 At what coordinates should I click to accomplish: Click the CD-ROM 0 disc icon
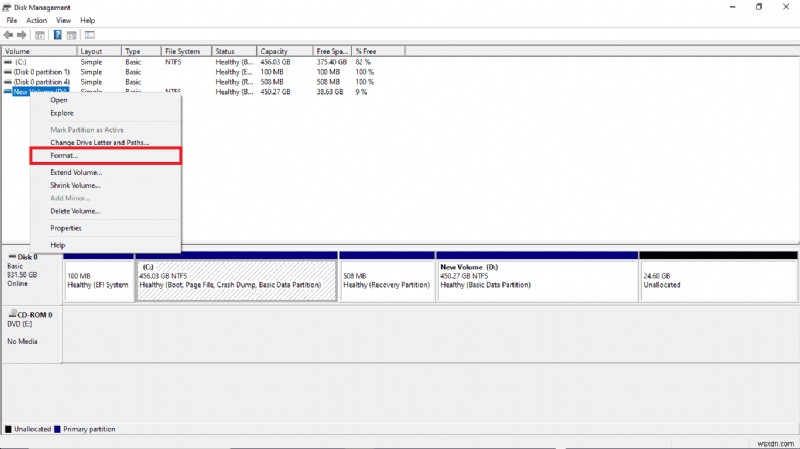point(13,314)
